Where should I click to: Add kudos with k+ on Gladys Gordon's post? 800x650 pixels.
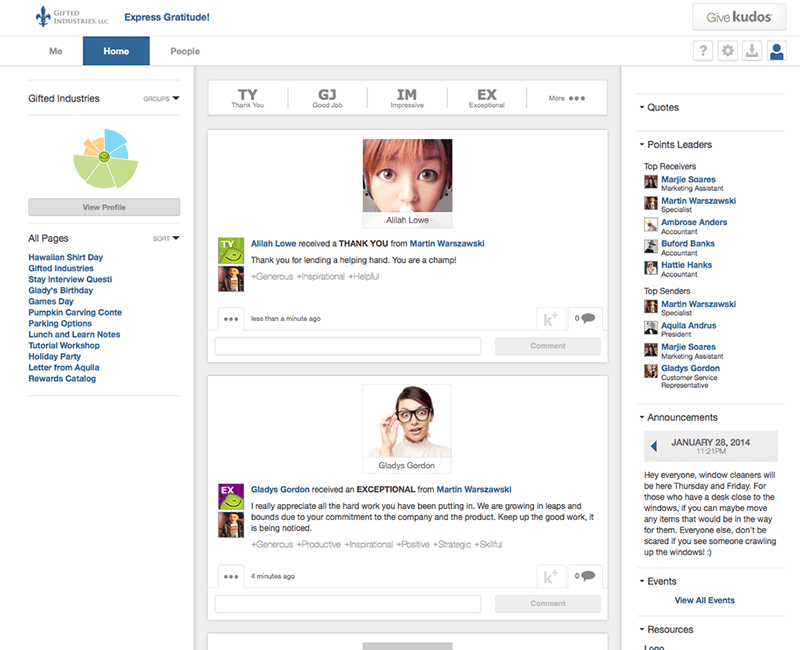(551, 577)
